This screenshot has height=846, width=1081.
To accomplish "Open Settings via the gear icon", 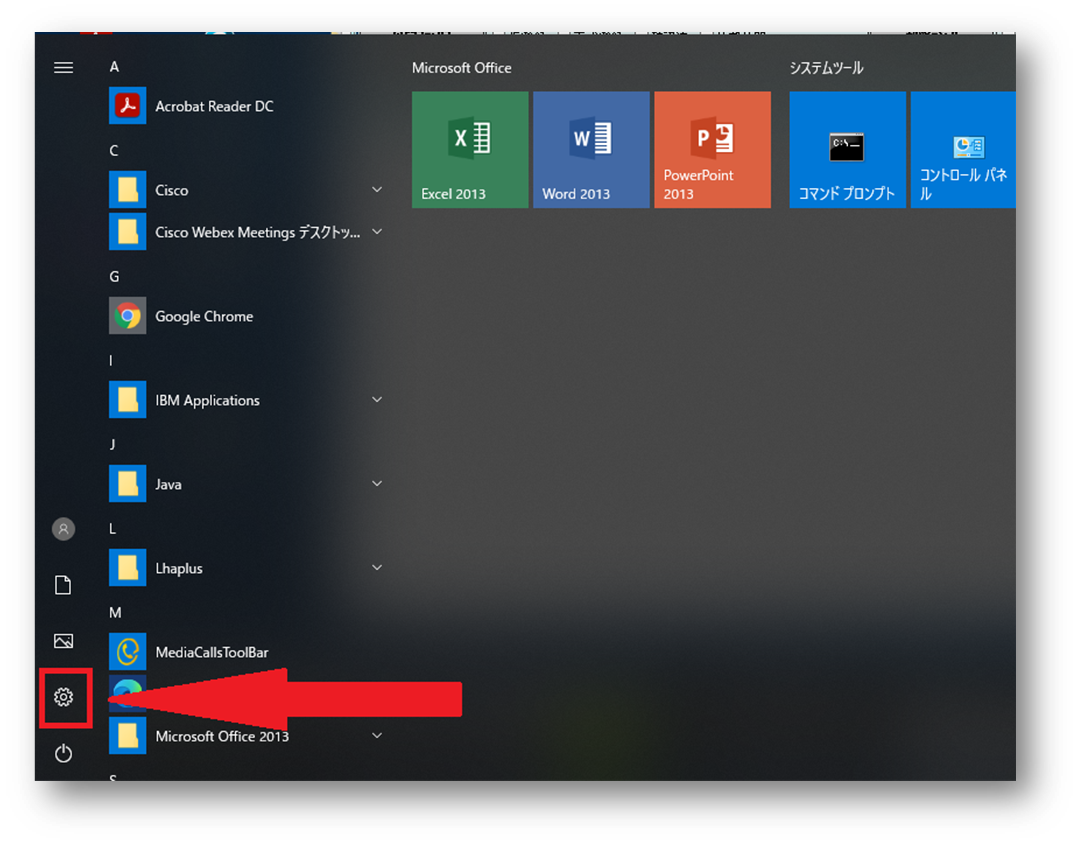I will click(63, 697).
